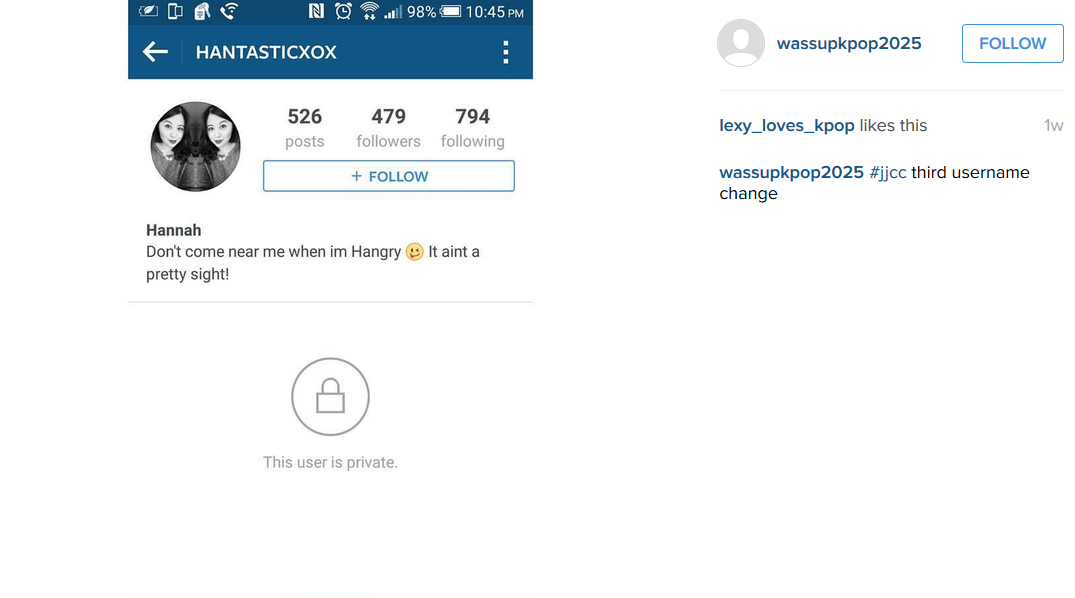Open the 479 followers list
This screenshot has width=1075, height=598.
coord(389,128)
